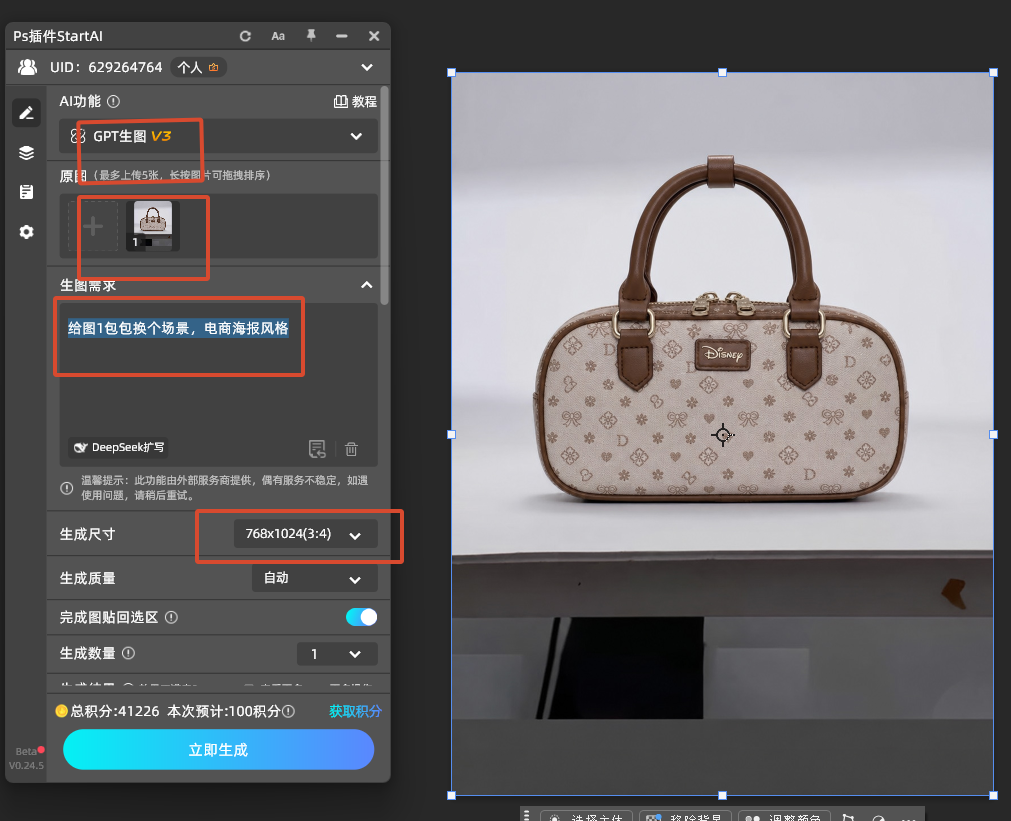Image resolution: width=1011 pixels, height=821 pixels.
Task: Click the V0.24.5 version text
Action: click(x=26, y=766)
